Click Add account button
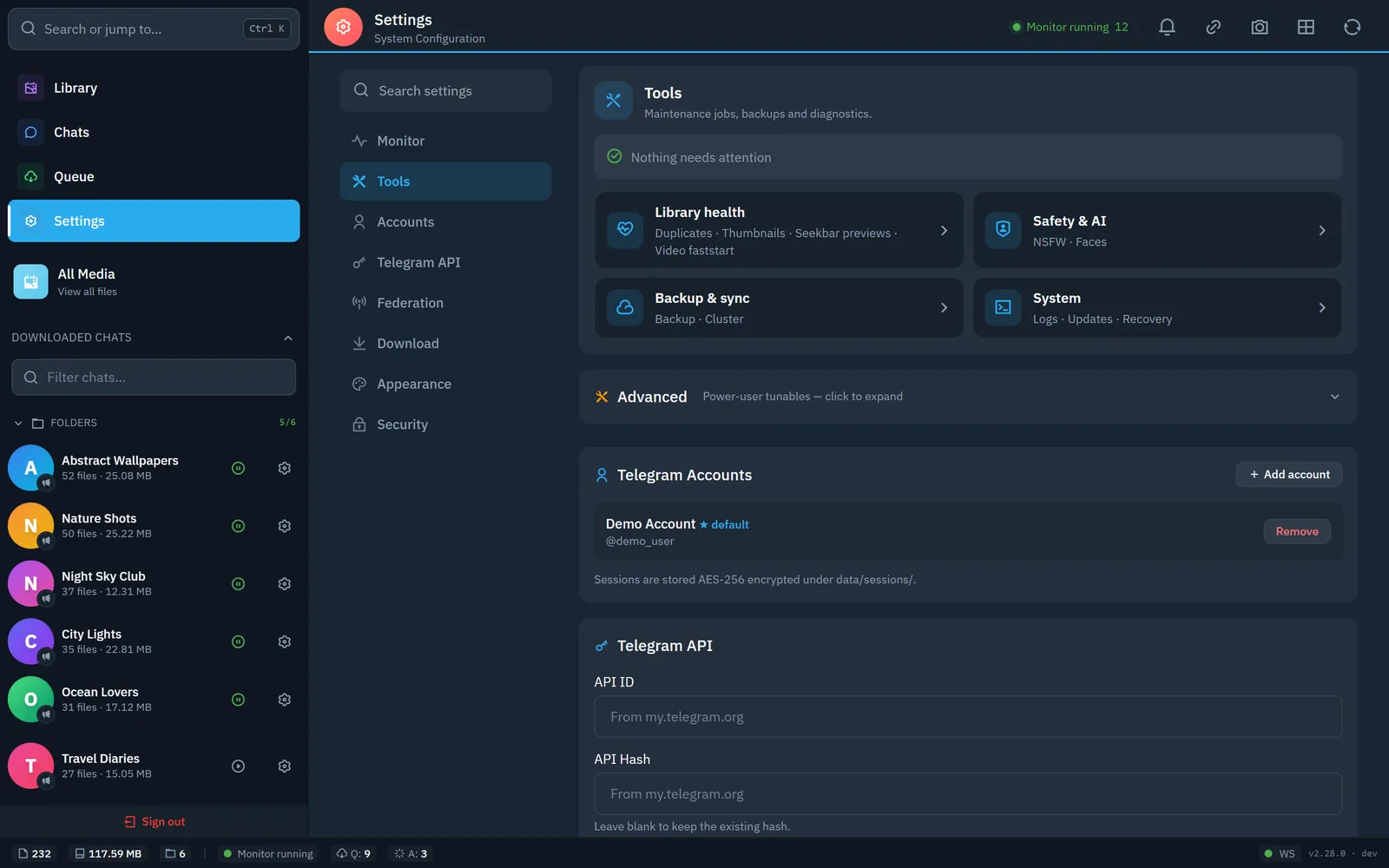Screen dimensions: 1389x868 [1289, 474]
